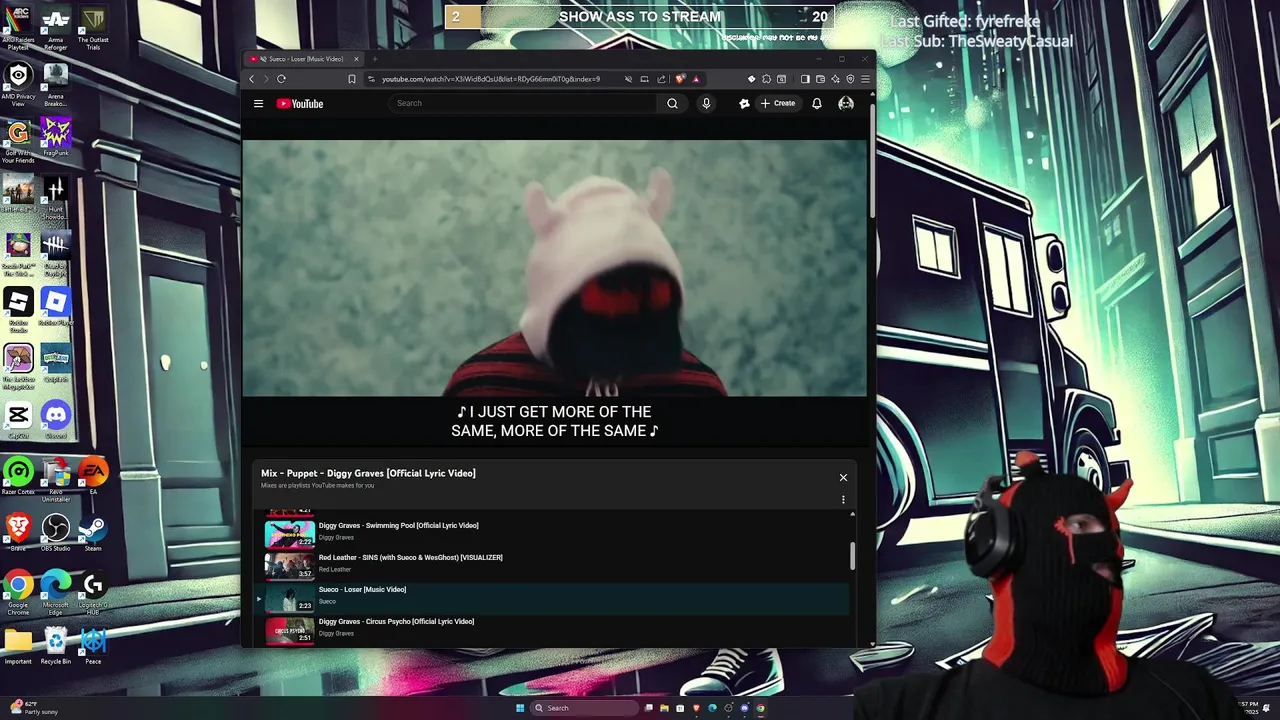Viewport: 1280px width, 720px height.
Task: Close the Sueco - Loser tab
Action: 356,59
